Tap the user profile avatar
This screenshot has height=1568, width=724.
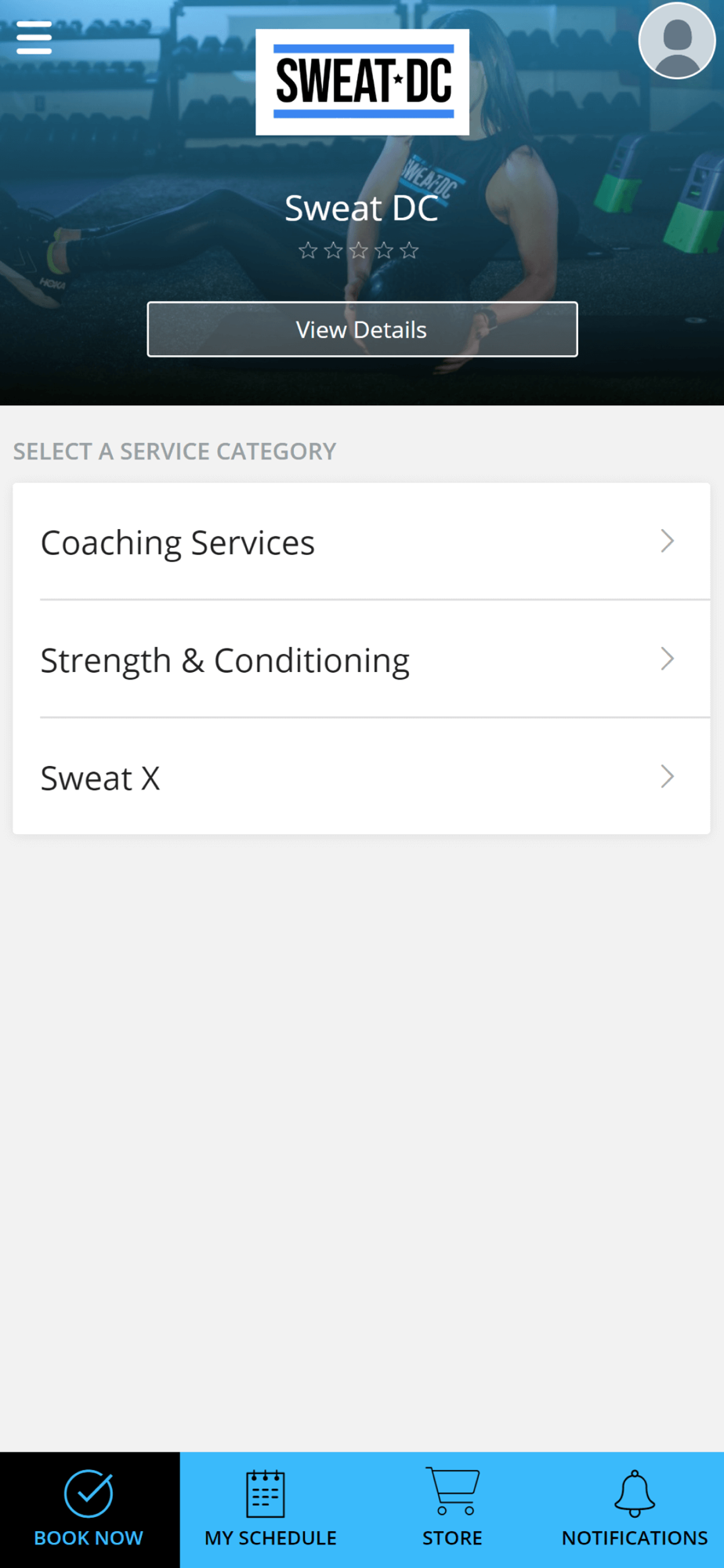tap(676, 41)
